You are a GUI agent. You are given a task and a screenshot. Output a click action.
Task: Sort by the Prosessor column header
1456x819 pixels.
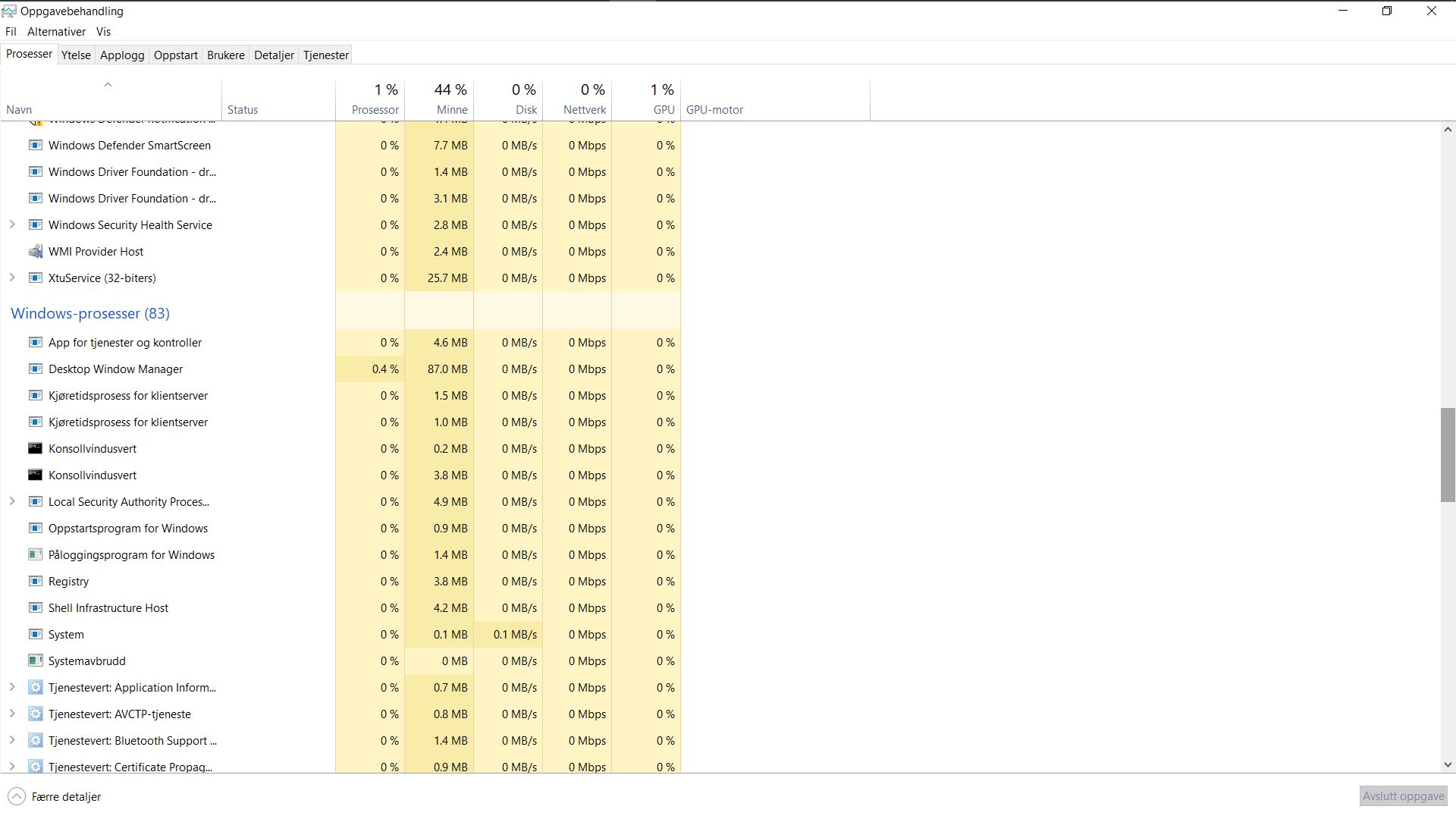pos(370,99)
